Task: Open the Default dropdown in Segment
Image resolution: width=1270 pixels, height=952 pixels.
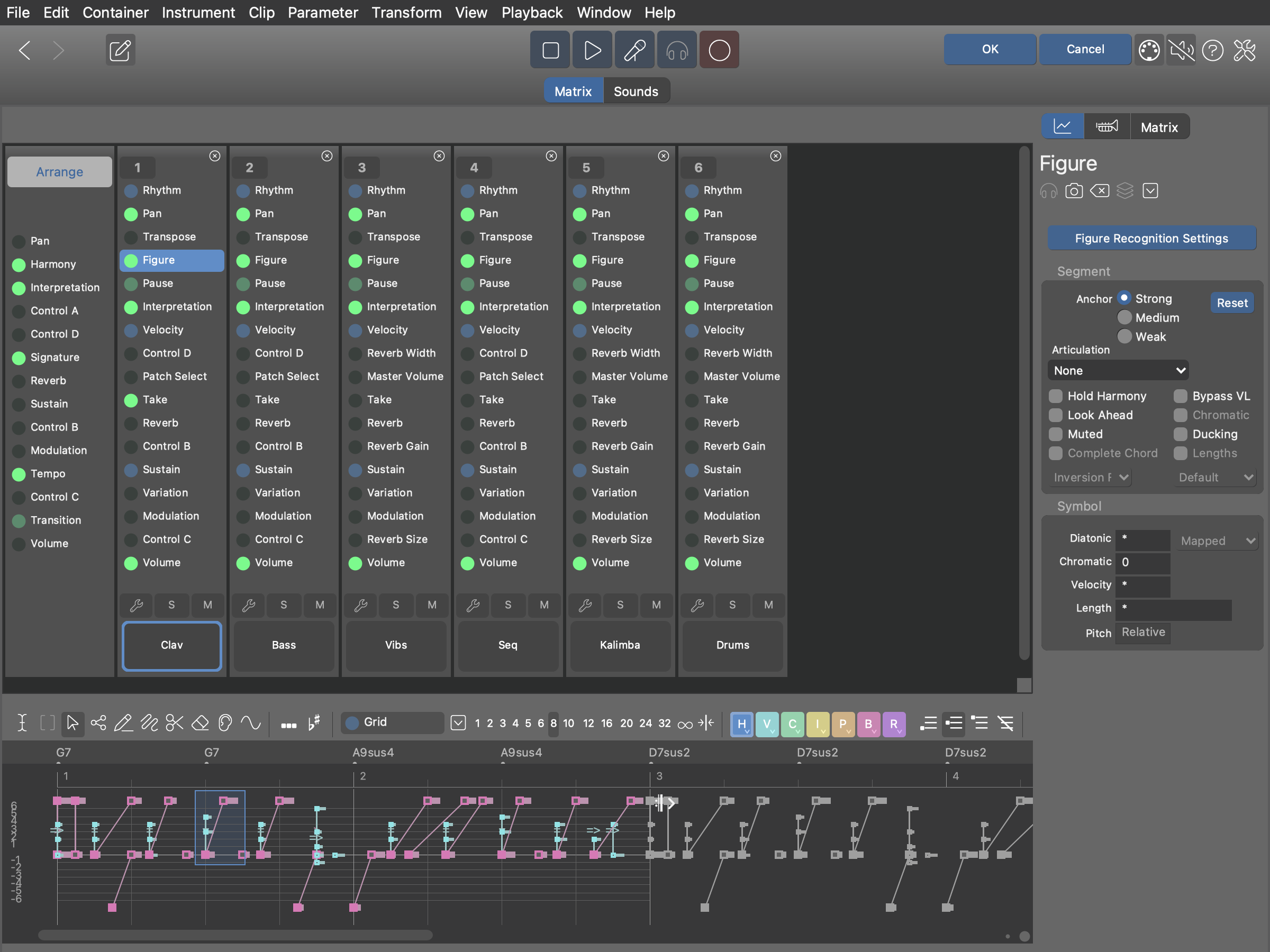Action: [1215, 478]
